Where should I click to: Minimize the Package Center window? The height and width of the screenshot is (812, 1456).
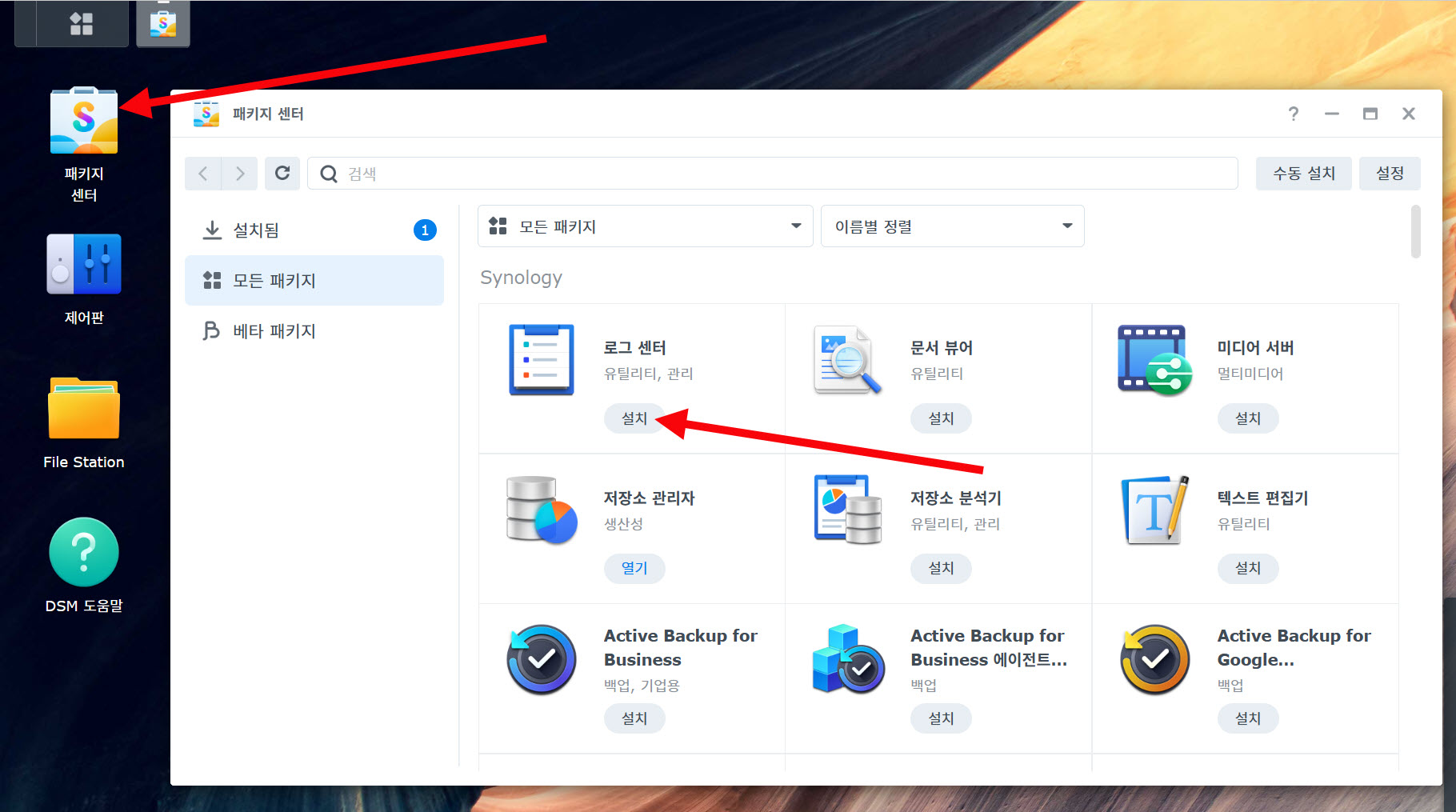1332,114
